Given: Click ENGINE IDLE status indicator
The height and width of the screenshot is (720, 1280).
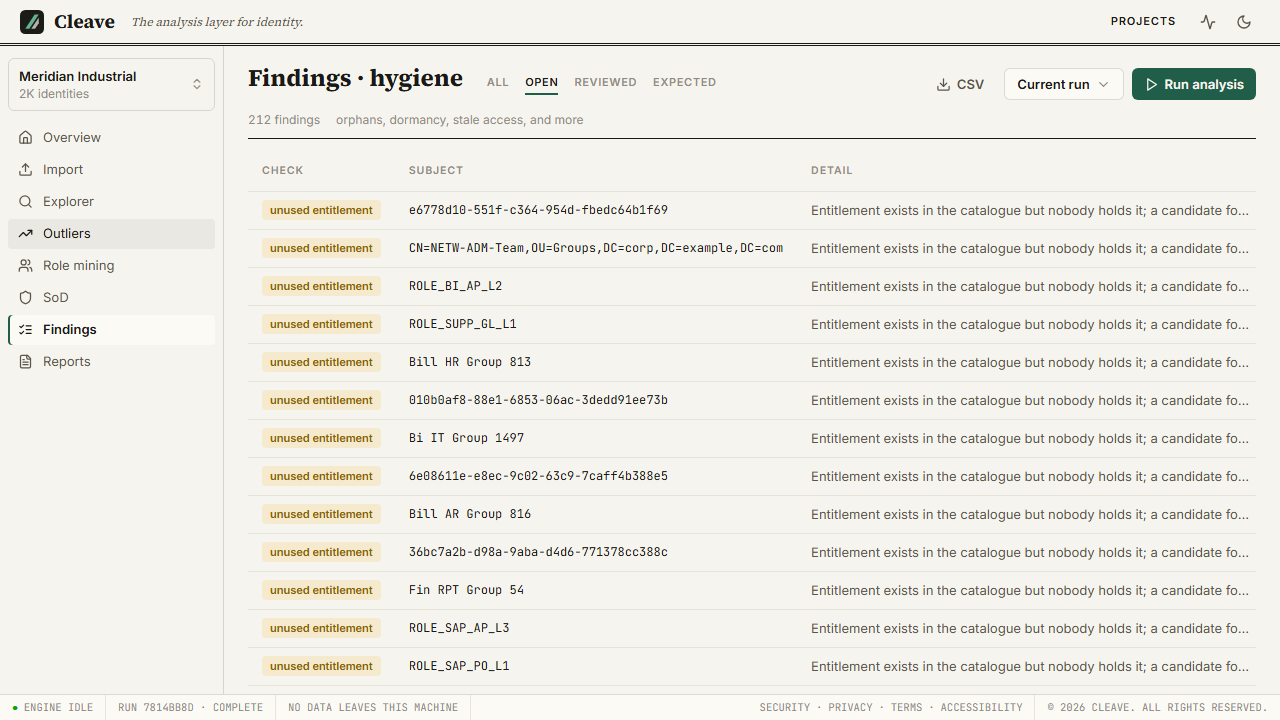Looking at the screenshot, I should pos(52,708).
